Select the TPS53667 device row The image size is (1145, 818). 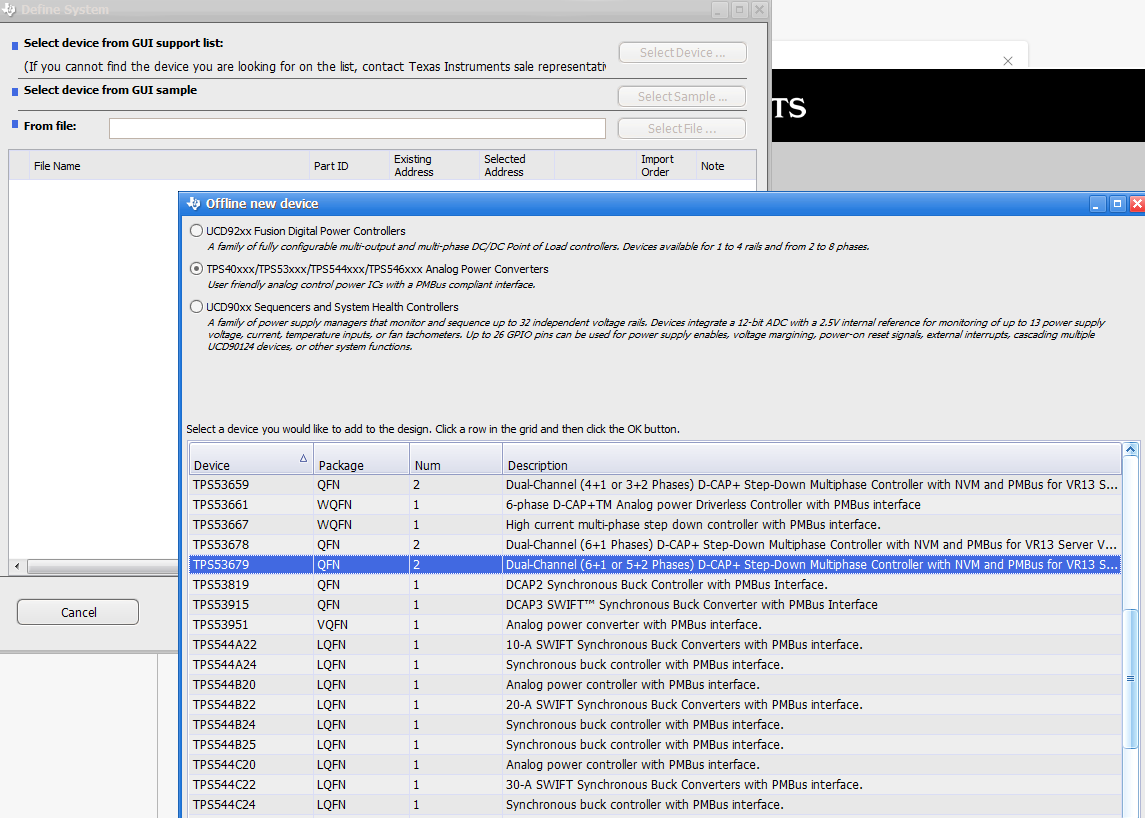[x=655, y=524]
